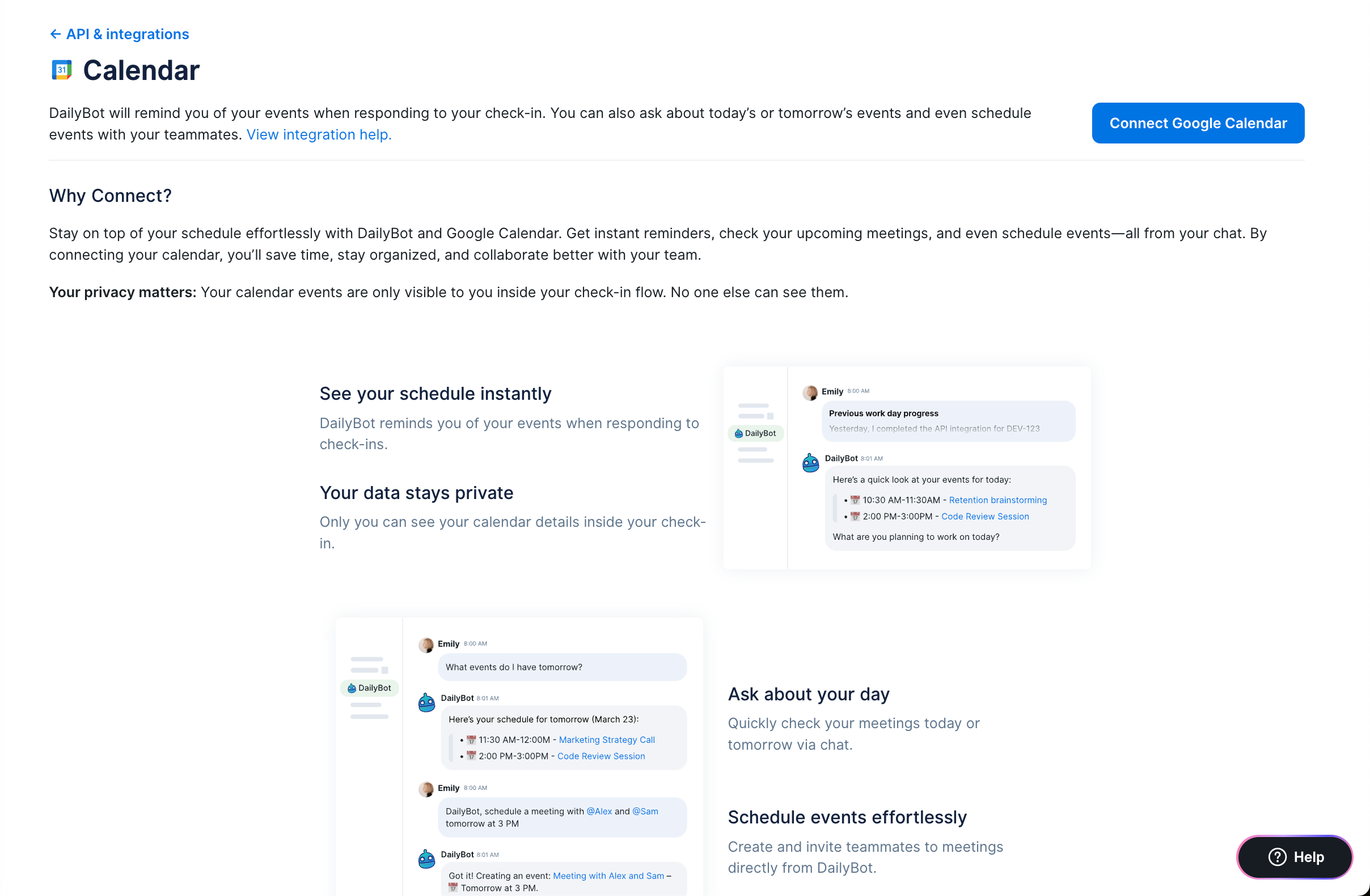1370x896 pixels.
Task: Click the DailyBot sidebar chip in the second chat preview
Action: pyautogui.click(x=369, y=688)
